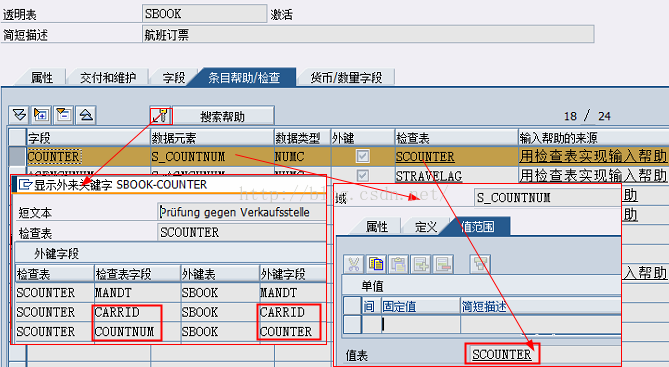Click the COUNTER foreign key field cell
The image size is (669, 367).
coord(292,332)
